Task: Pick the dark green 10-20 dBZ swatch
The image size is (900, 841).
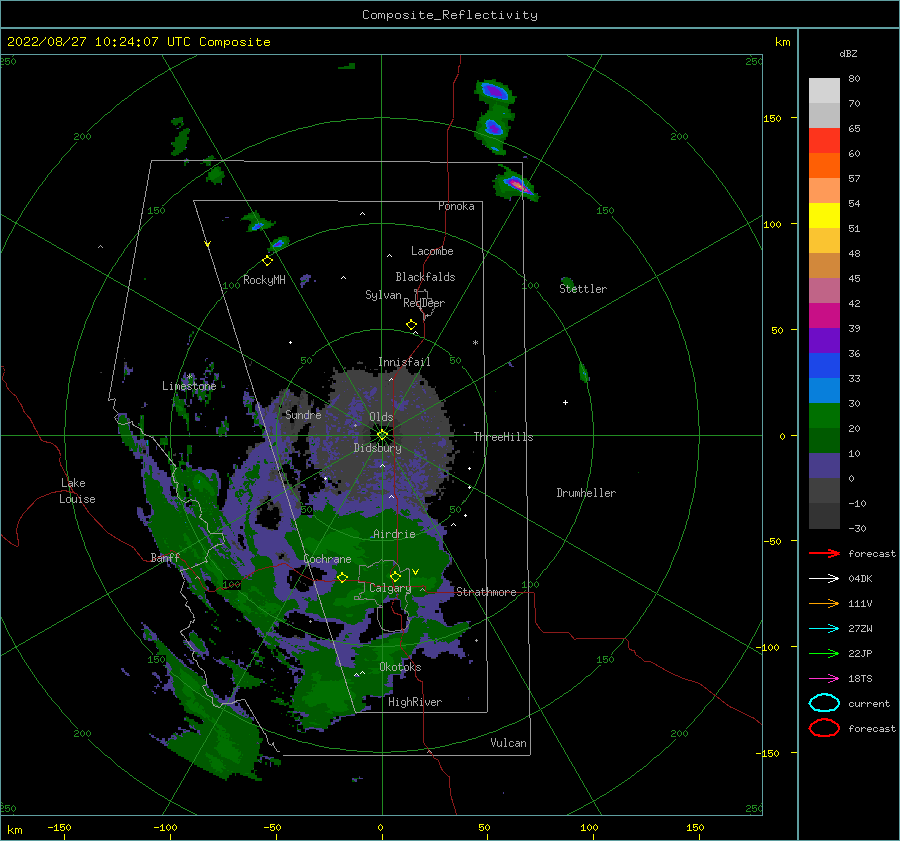Action: [x=824, y=441]
